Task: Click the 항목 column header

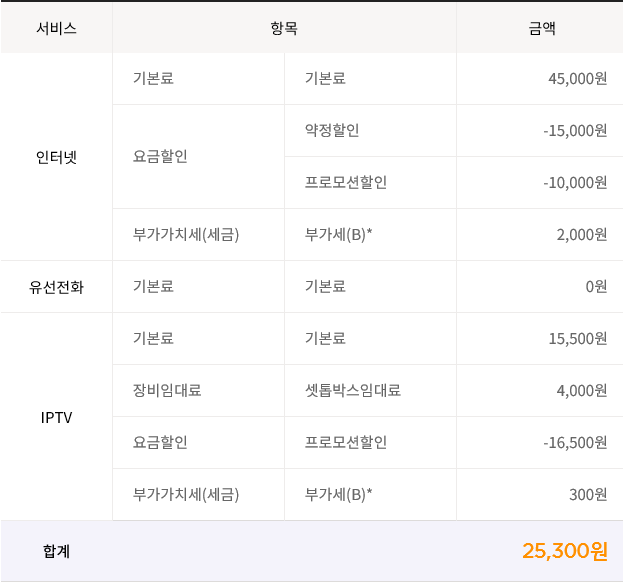Action: [x=284, y=28]
